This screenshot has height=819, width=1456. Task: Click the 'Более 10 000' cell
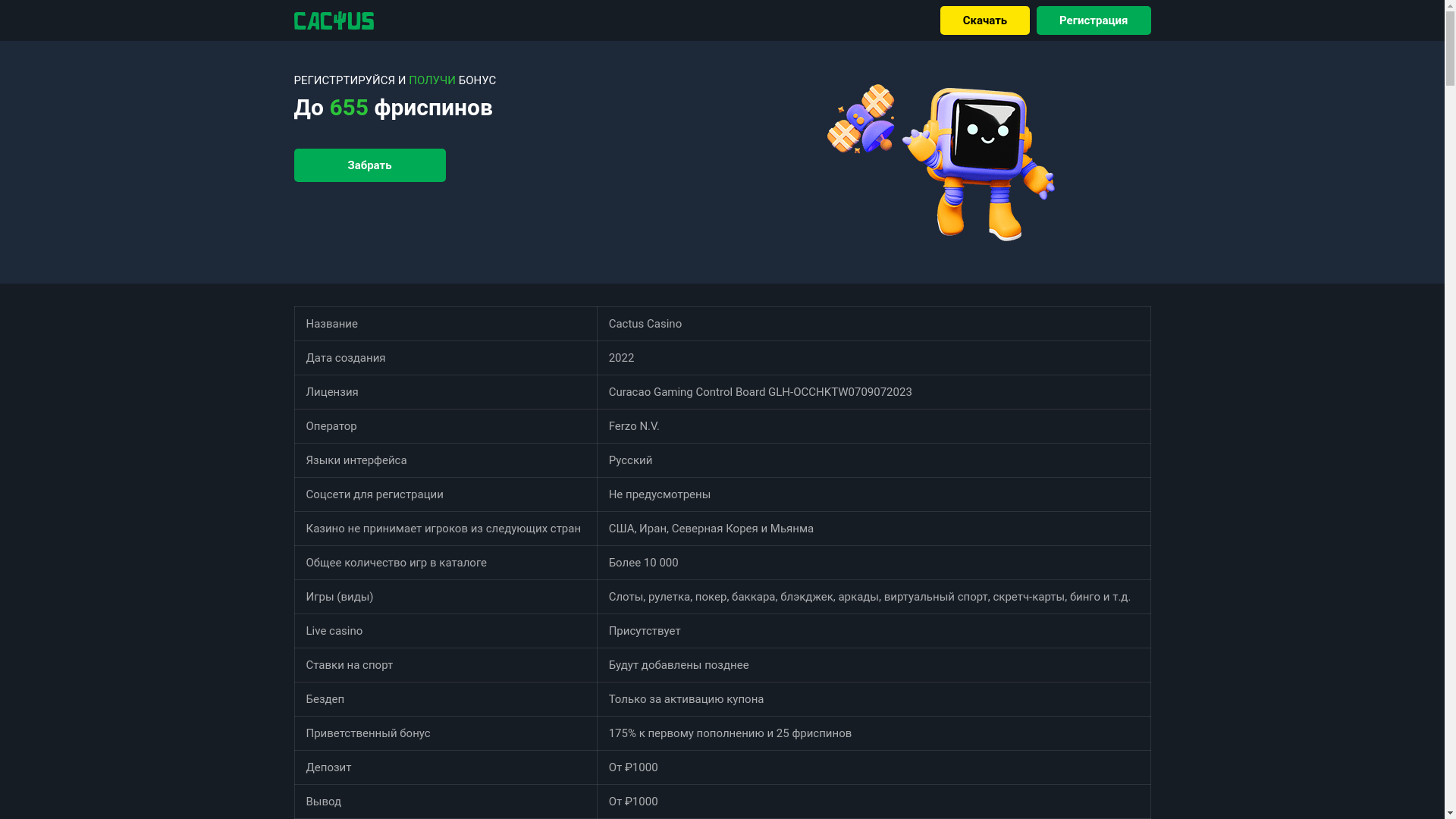(874, 563)
